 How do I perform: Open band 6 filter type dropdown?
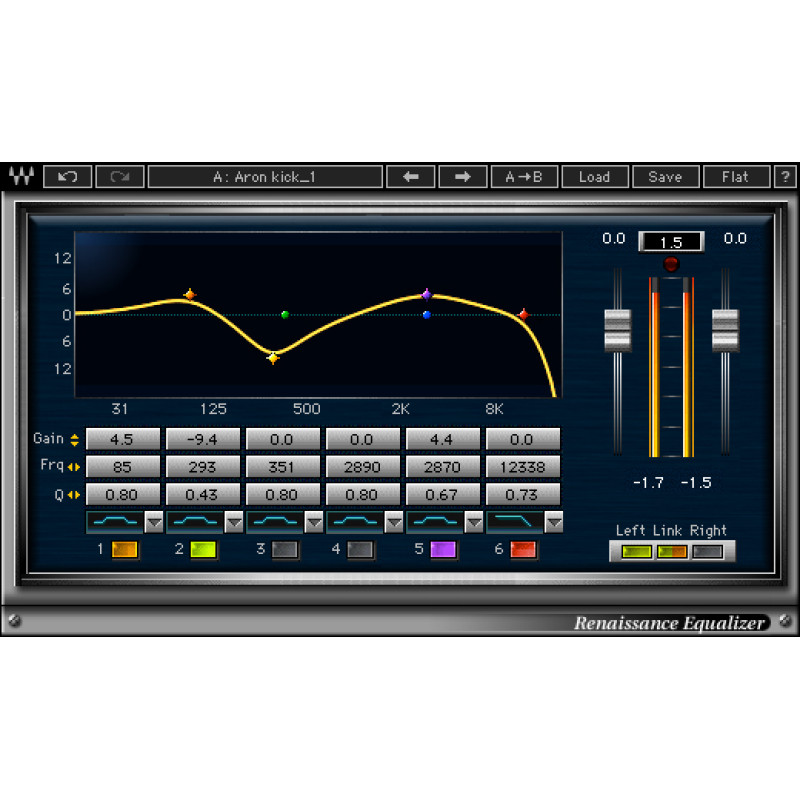click(x=554, y=522)
